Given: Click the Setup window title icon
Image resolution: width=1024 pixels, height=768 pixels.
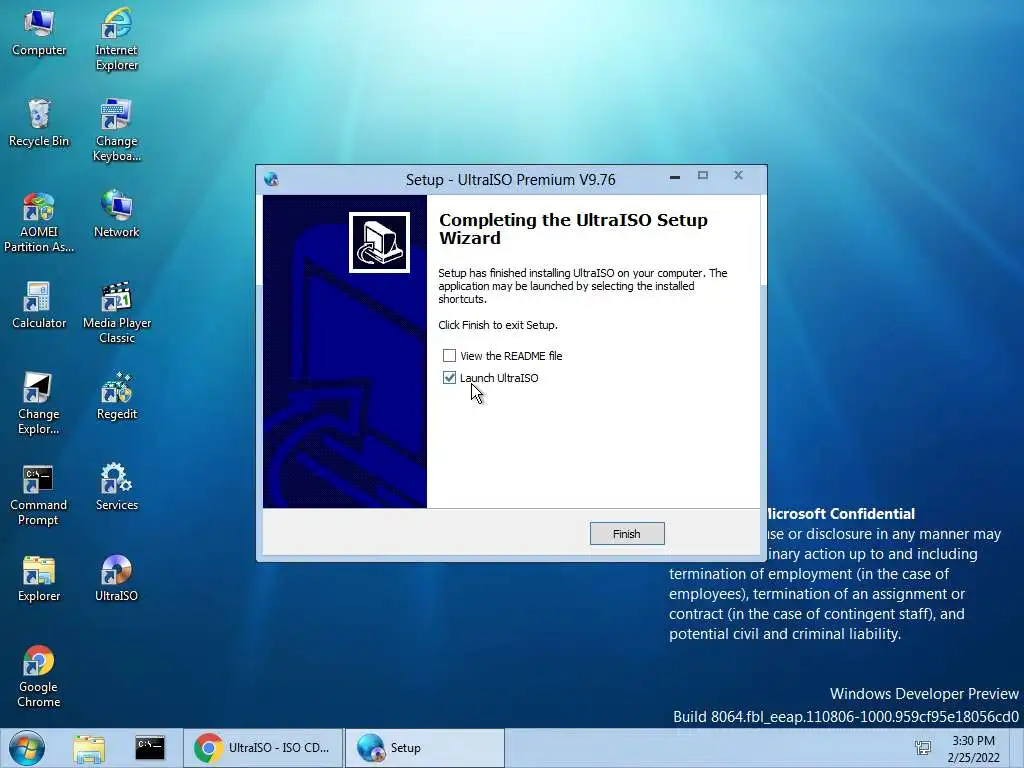Looking at the screenshot, I should (x=272, y=180).
